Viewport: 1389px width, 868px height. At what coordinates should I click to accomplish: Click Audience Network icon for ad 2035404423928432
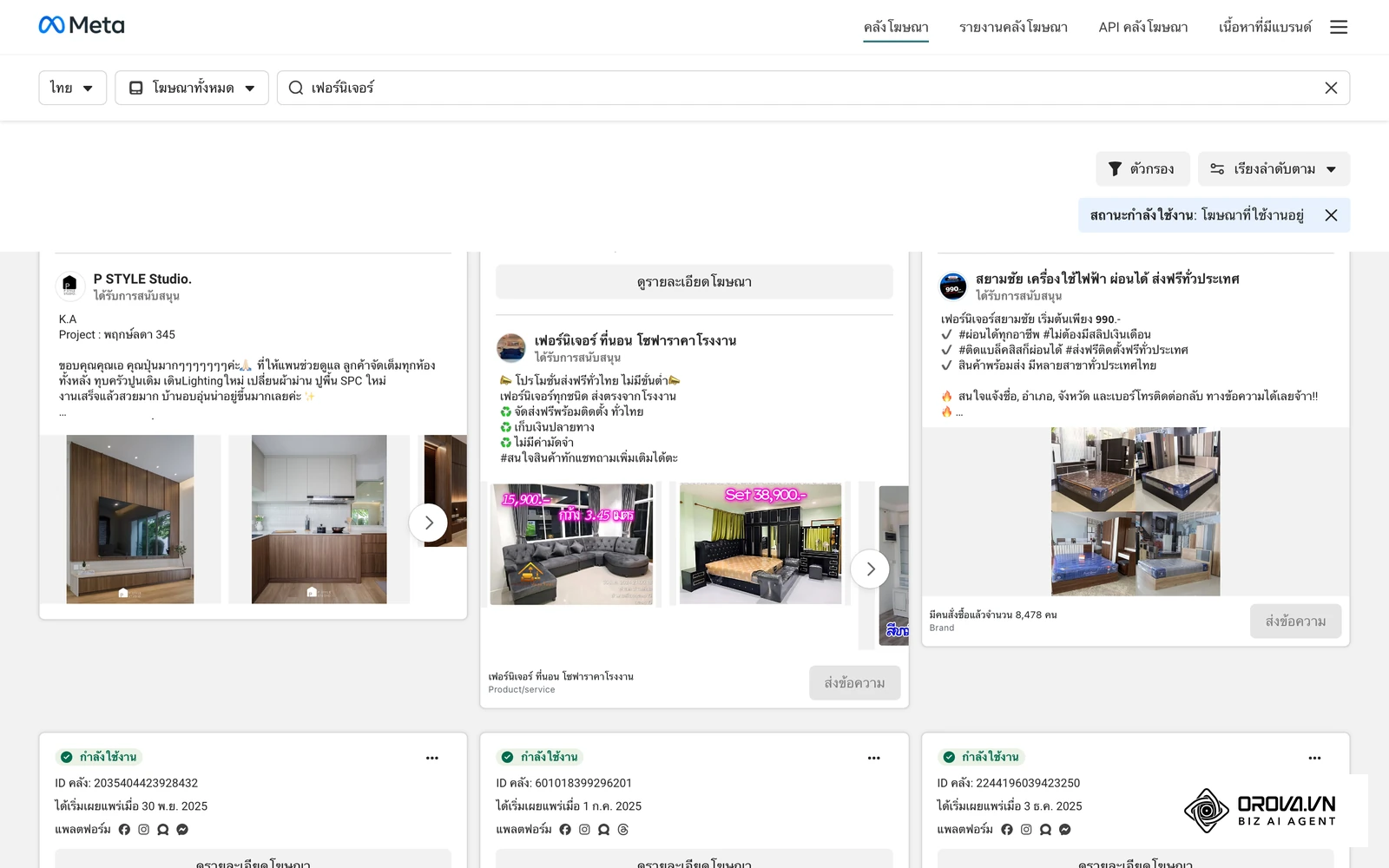[x=163, y=830]
